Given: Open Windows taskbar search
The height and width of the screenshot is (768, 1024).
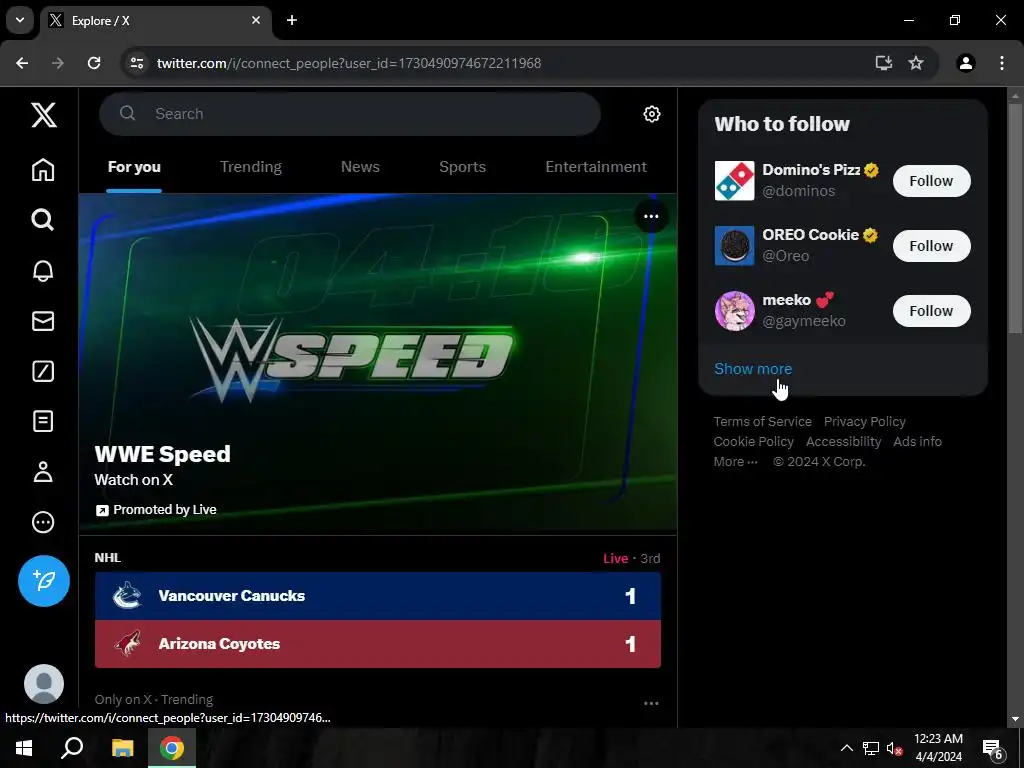Looking at the screenshot, I should (x=72, y=748).
